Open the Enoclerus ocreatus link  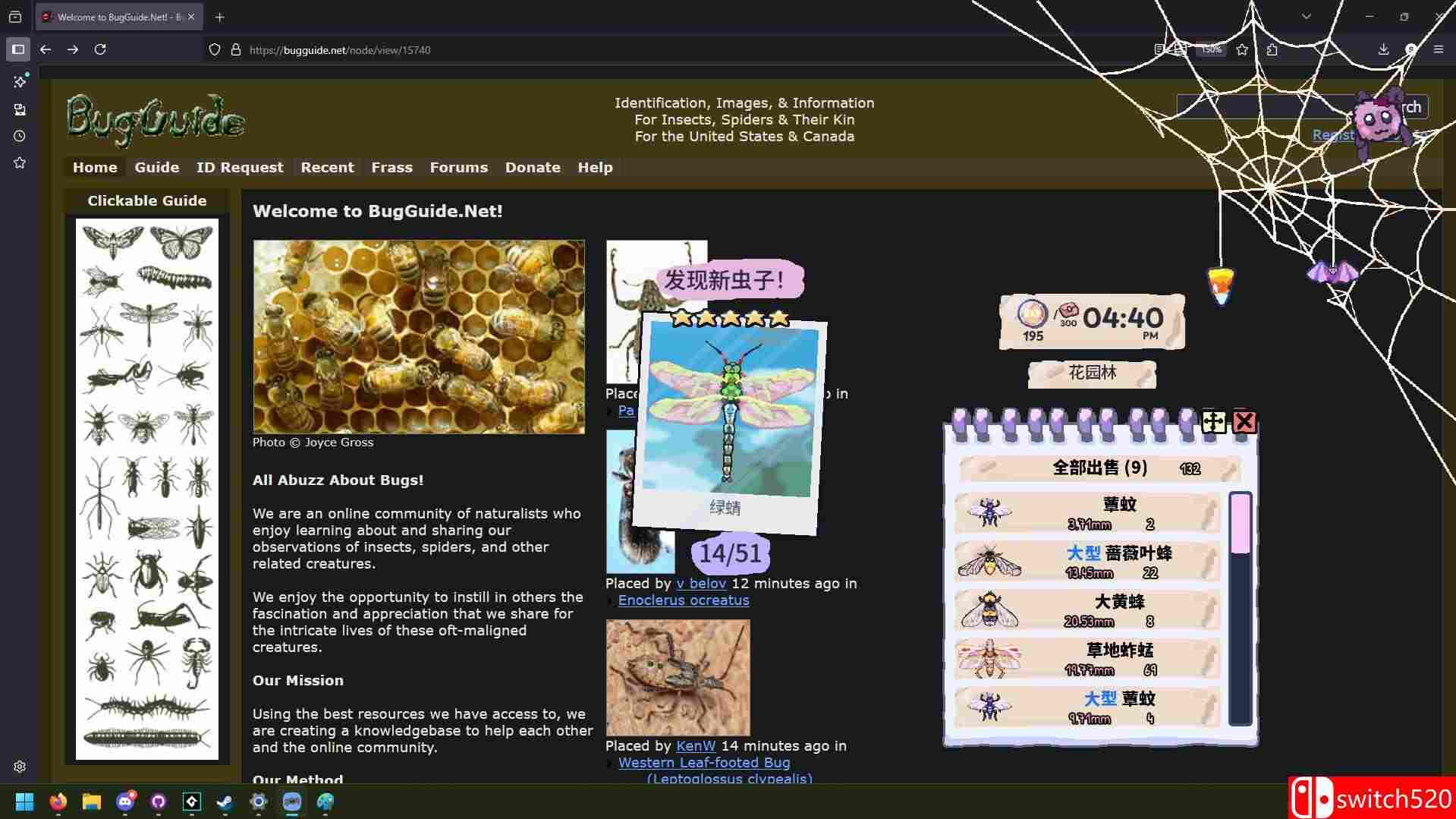(683, 600)
